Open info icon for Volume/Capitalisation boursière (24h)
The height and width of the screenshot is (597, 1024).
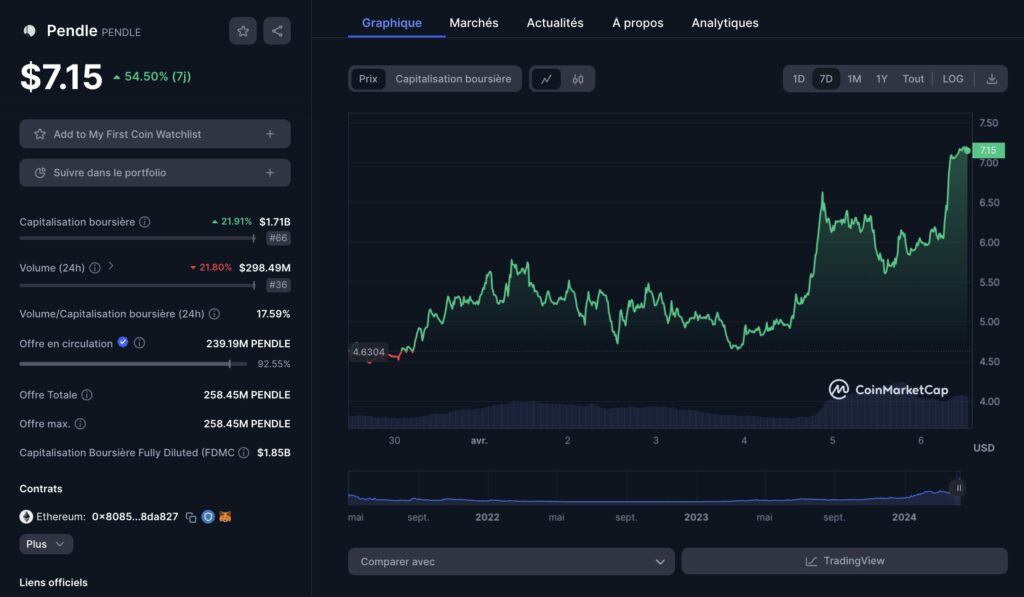[214, 314]
